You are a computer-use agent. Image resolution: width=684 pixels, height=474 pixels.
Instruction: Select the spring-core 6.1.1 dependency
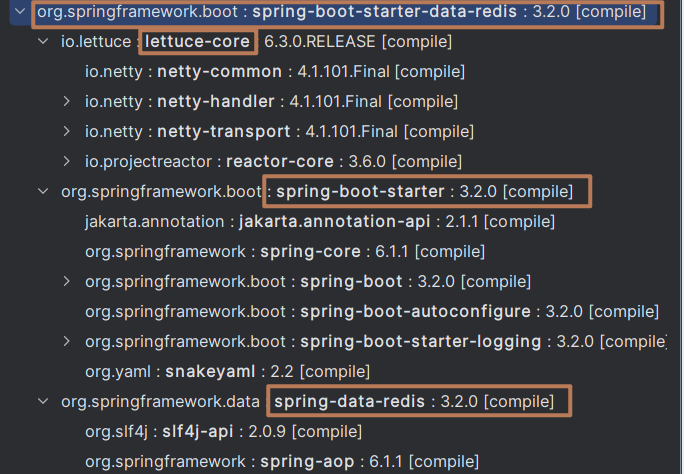pyautogui.click(x=270, y=252)
